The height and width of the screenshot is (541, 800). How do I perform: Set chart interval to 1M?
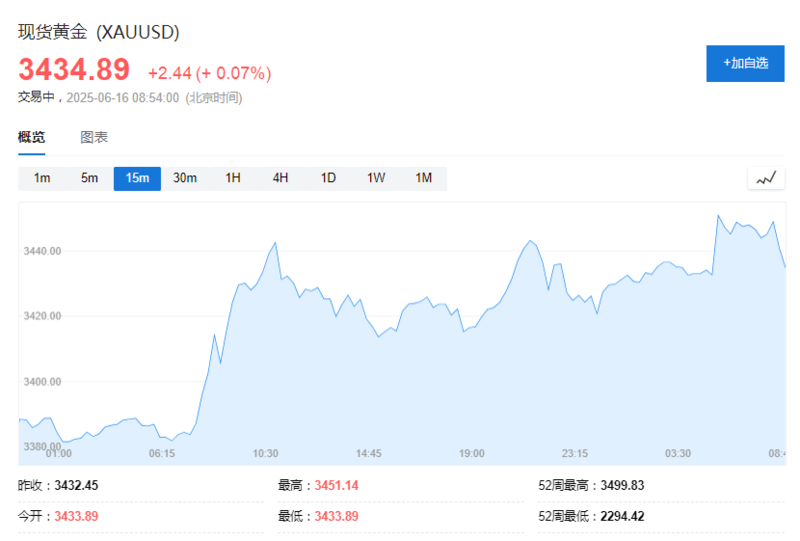tap(423, 179)
